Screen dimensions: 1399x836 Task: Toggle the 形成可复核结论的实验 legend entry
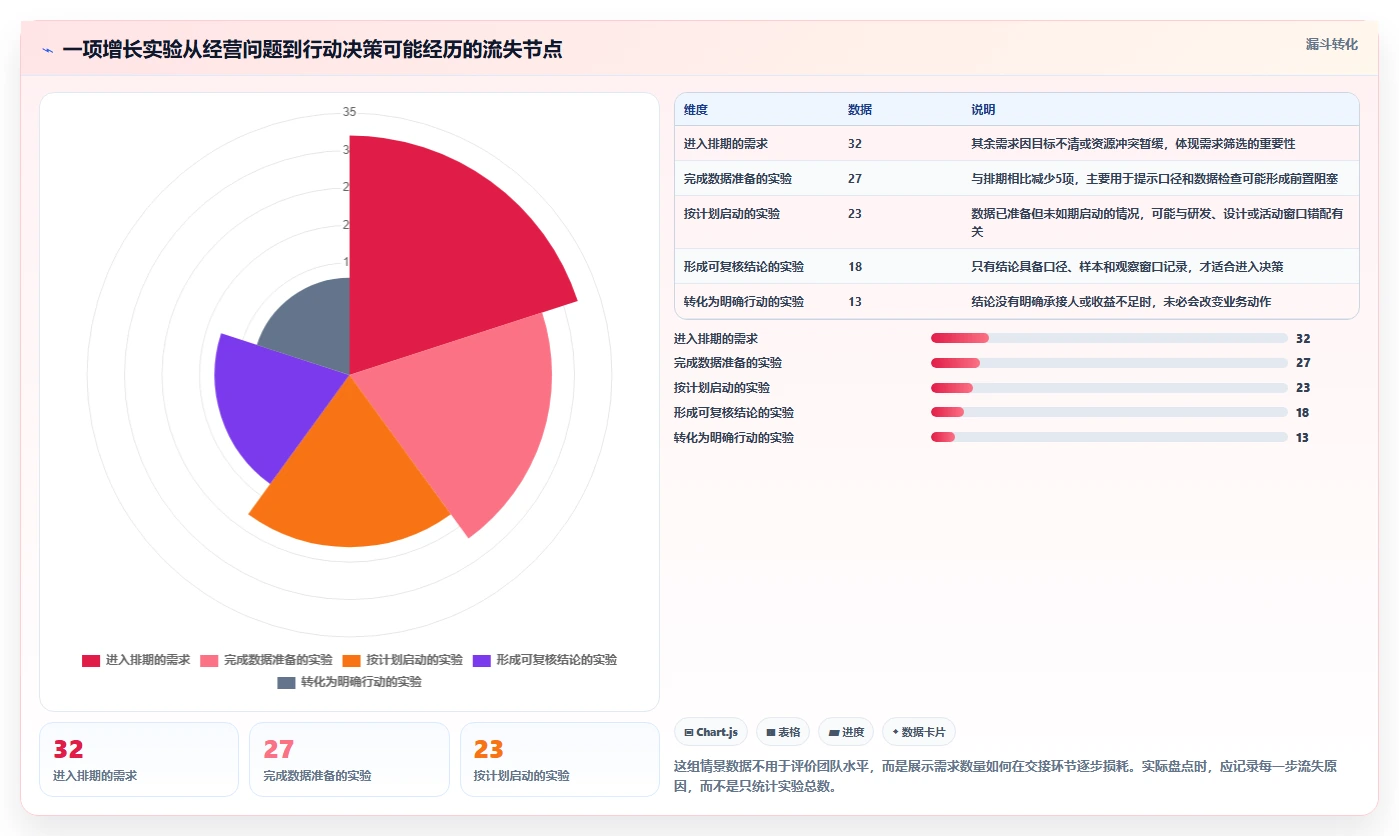[x=545, y=660]
